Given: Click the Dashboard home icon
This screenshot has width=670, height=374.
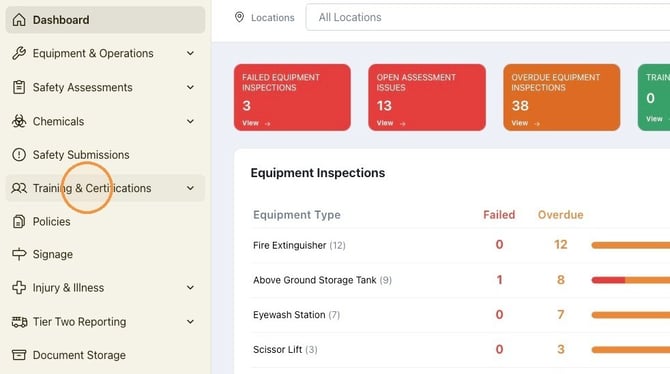Looking at the screenshot, I should (x=19, y=20).
